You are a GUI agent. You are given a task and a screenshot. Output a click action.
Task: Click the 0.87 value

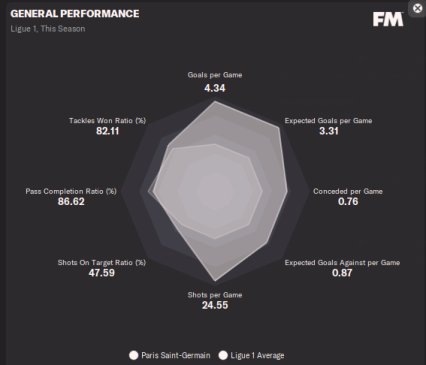click(x=342, y=273)
